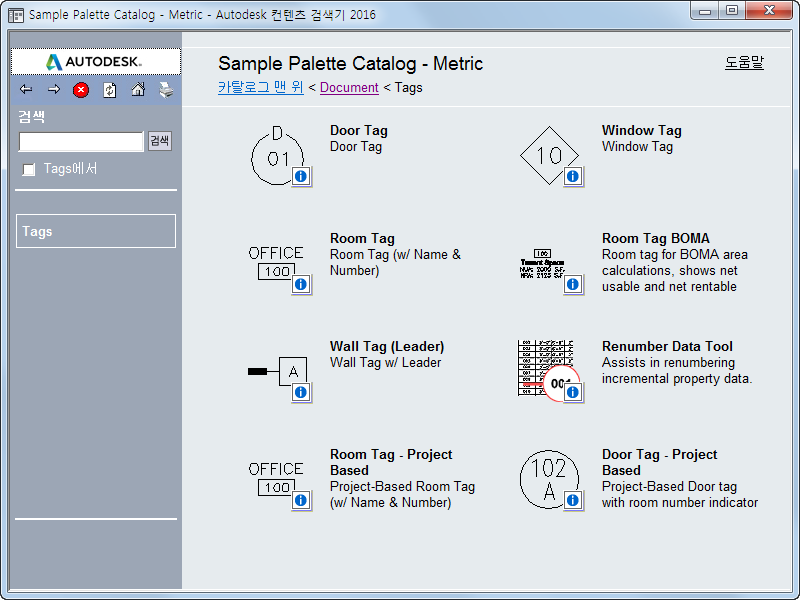800x600 pixels.
Task: Go back with the left arrow icon
Action: click(x=26, y=90)
